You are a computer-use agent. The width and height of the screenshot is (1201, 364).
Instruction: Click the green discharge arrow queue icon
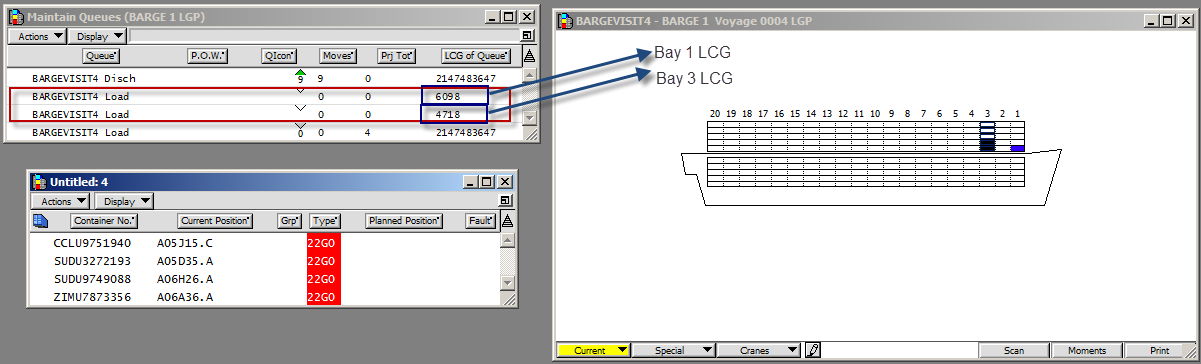click(299, 75)
